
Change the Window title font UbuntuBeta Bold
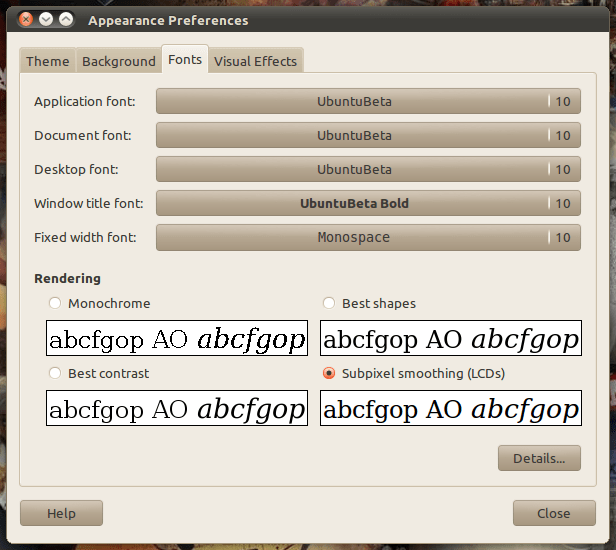point(368,203)
